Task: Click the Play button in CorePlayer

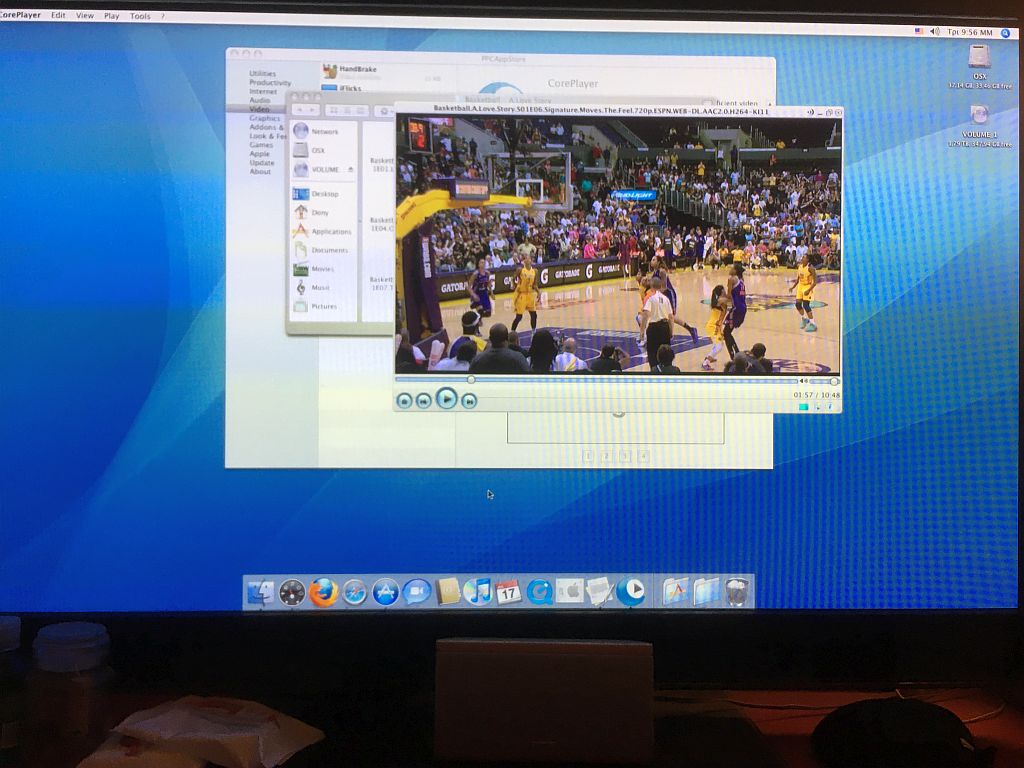Action: coord(447,398)
